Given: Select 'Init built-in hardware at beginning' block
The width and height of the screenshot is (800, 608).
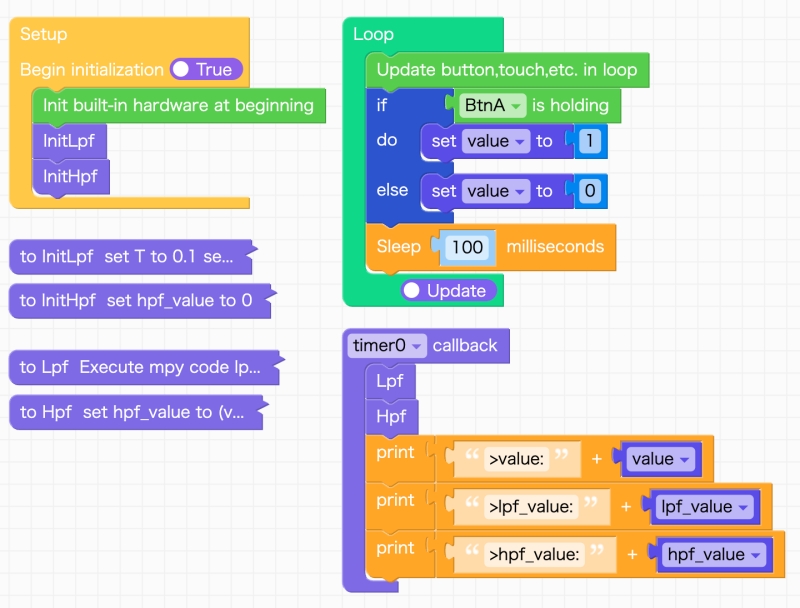Looking at the screenshot, I should [x=178, y=105].
